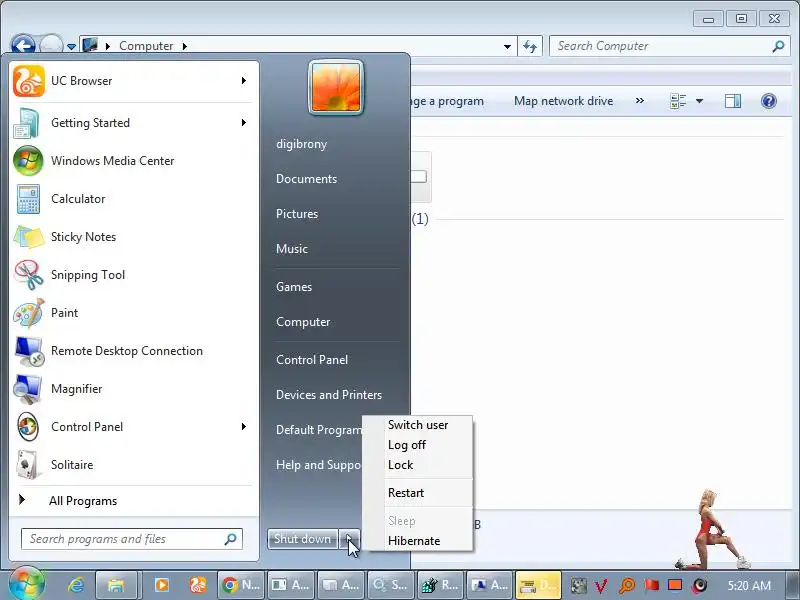Launch Windows Media Player from taskbar
800x600 pixels.
click(x=161, y=585)
